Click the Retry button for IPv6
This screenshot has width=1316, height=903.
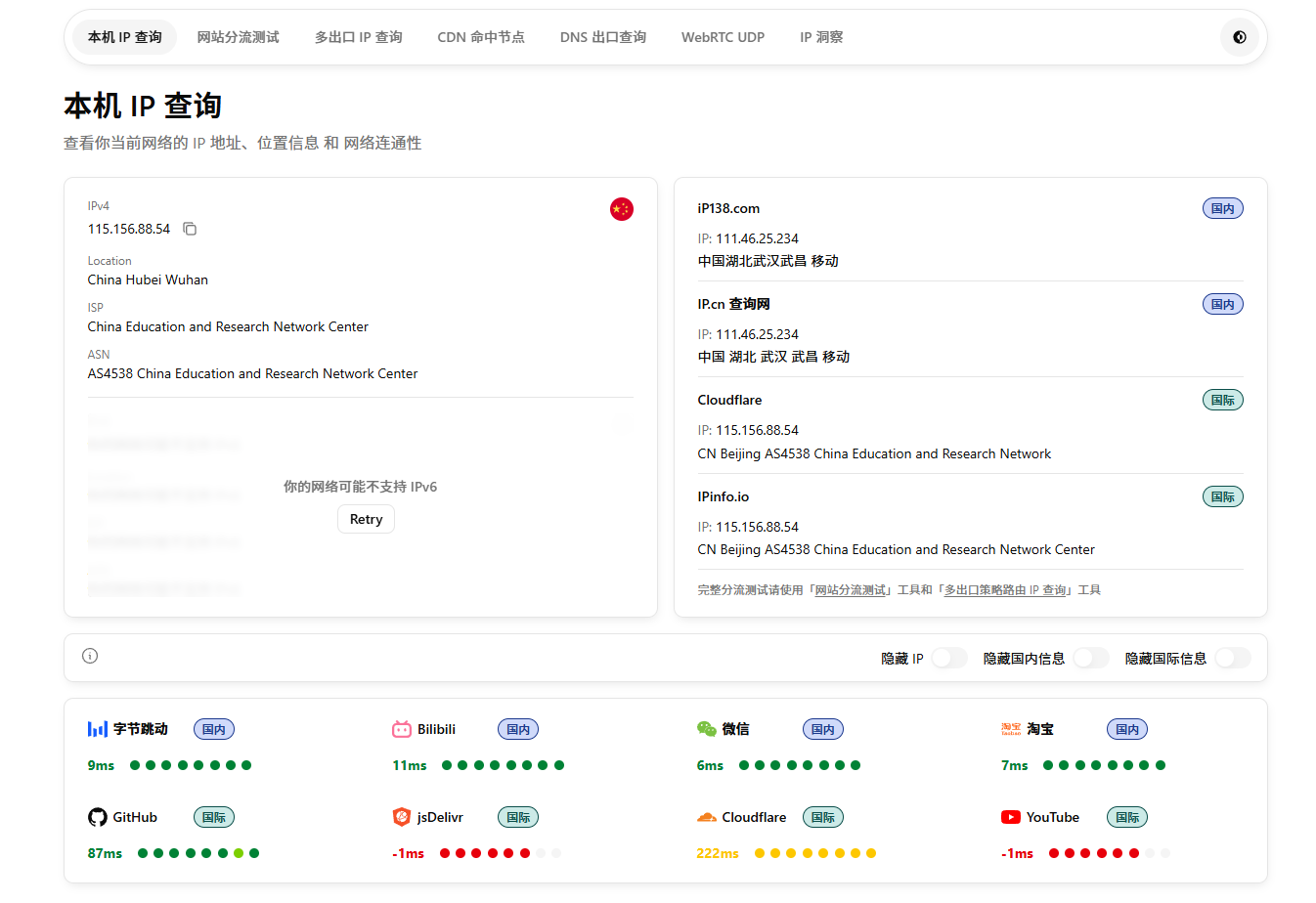click(x=366, y=519)
